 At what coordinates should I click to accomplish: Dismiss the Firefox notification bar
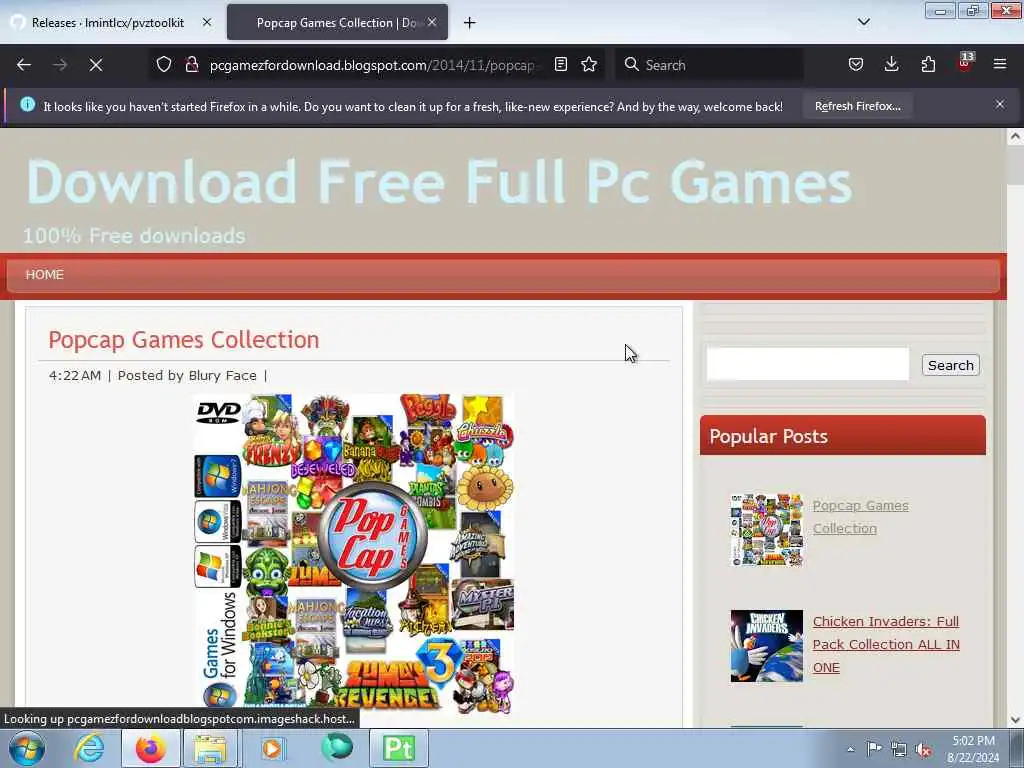(1000, 104)
